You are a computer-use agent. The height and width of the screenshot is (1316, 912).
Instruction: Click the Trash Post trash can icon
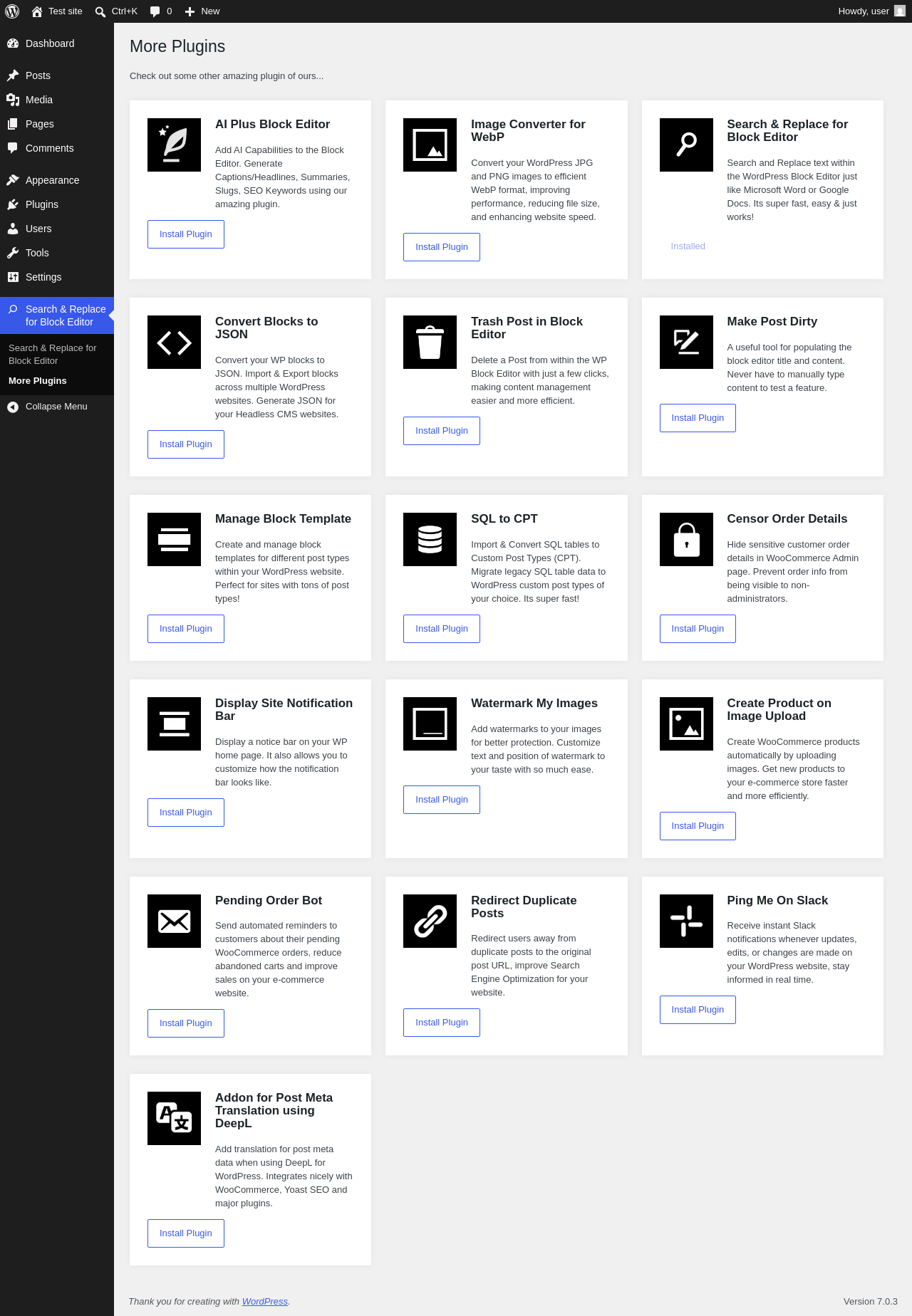tap(430, 342)
